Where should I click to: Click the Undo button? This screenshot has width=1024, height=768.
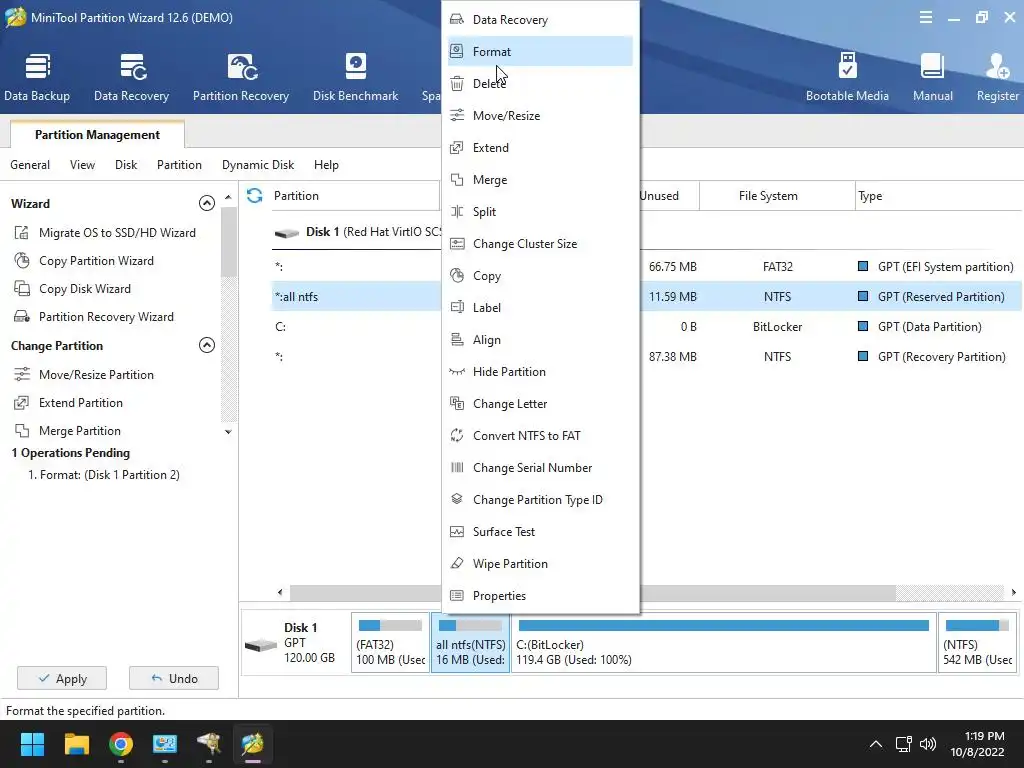pos(174,679)
